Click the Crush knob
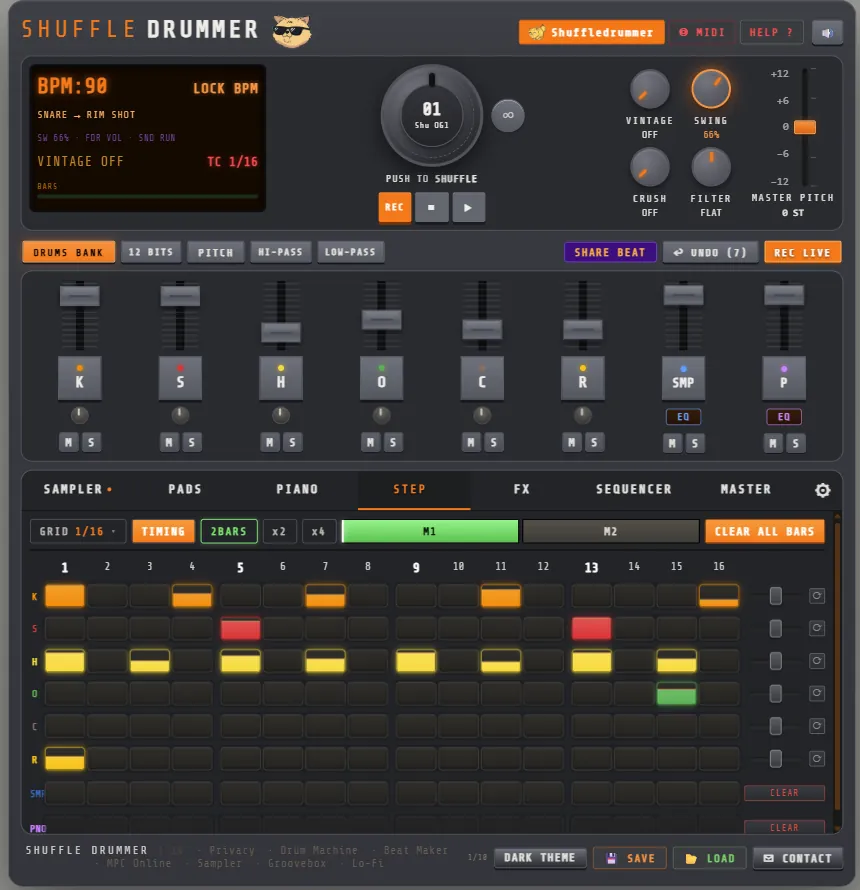The image size is (860, 890). click(649, 167)
